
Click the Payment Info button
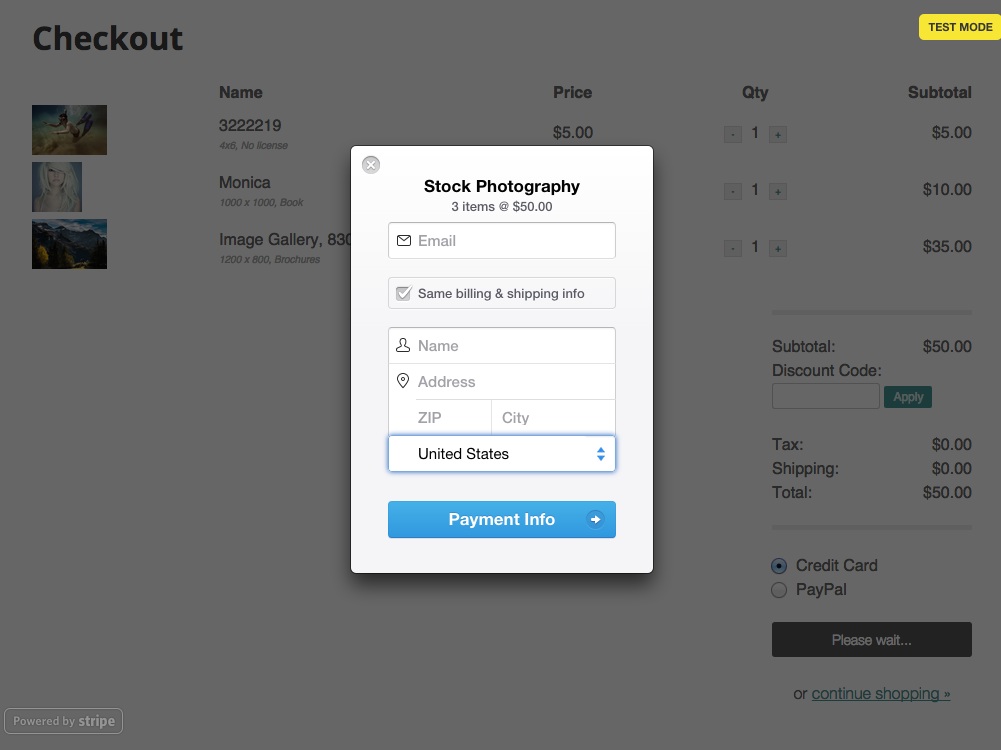(502, 520)
